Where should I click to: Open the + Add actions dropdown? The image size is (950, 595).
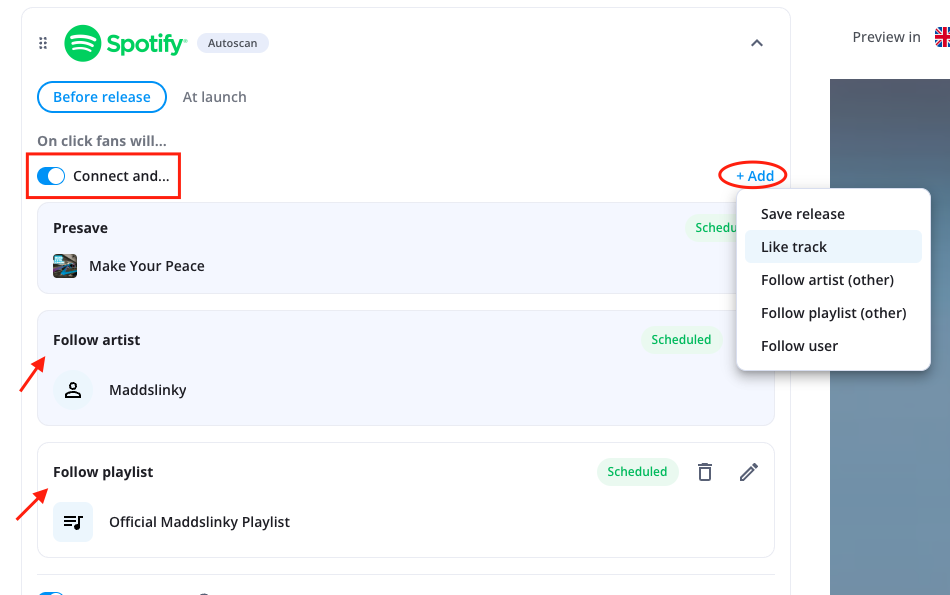click(x=754, y=176)
